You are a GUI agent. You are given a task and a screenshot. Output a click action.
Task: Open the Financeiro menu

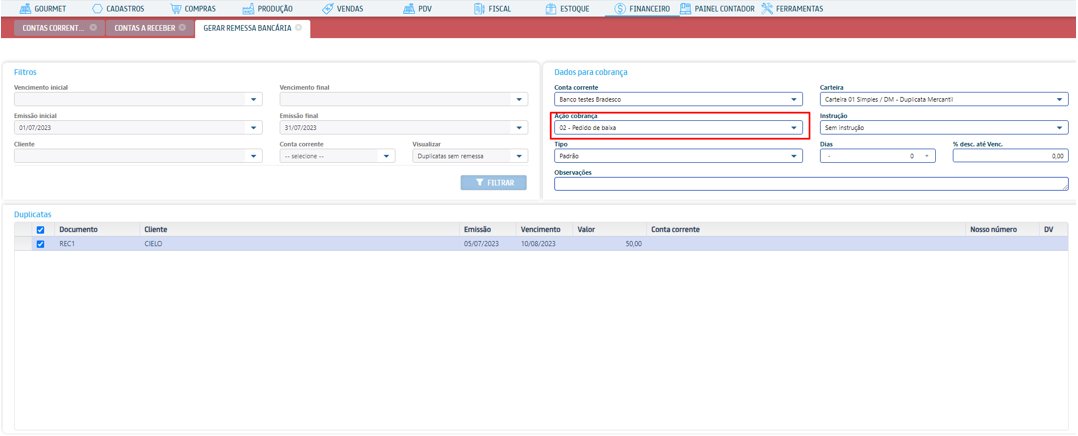(x=641, y=9)
